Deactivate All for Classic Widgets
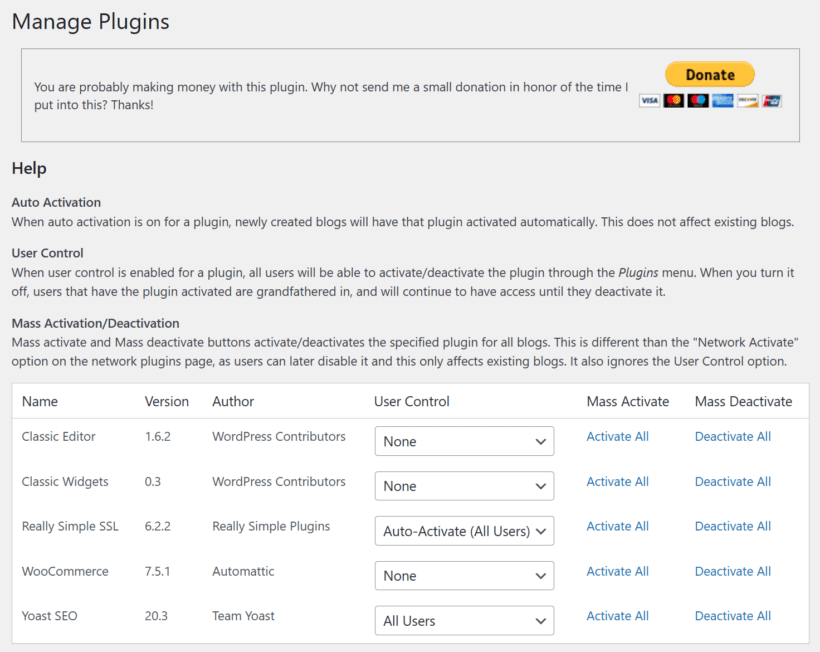This screenshot has width=820, height=652. [733, 481]
